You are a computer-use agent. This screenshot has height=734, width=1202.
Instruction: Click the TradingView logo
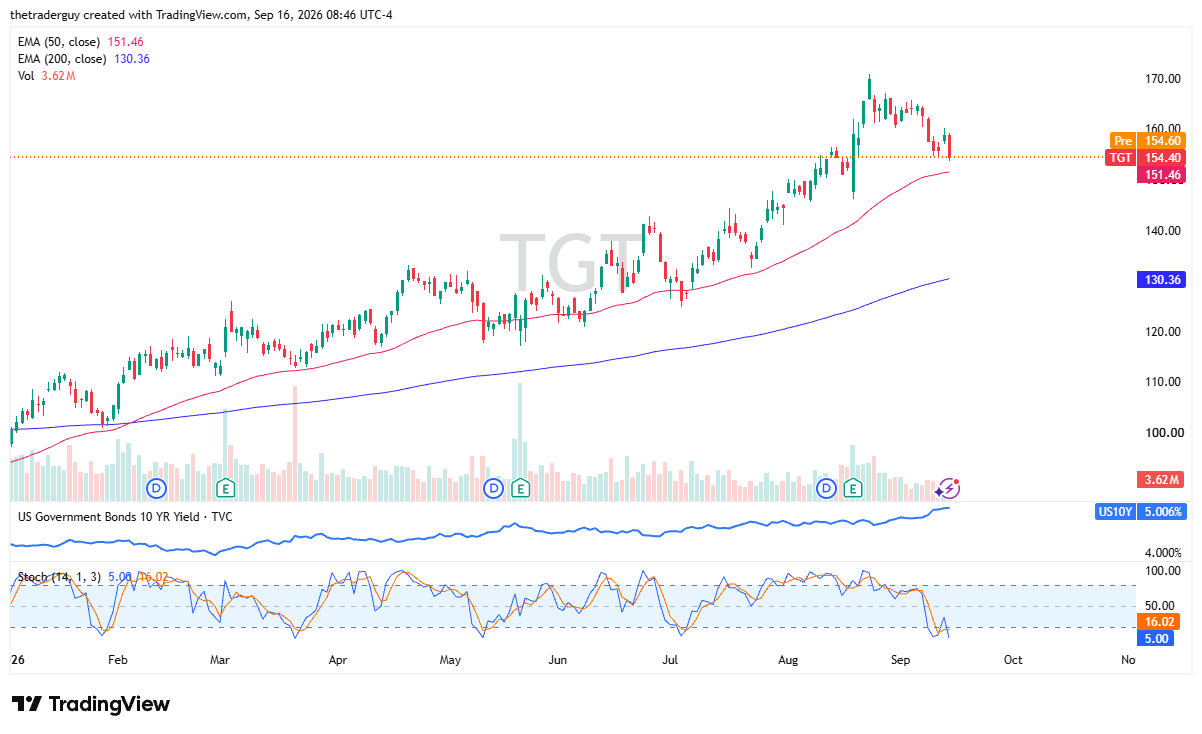pyautogui.click(x=91, y=704)
